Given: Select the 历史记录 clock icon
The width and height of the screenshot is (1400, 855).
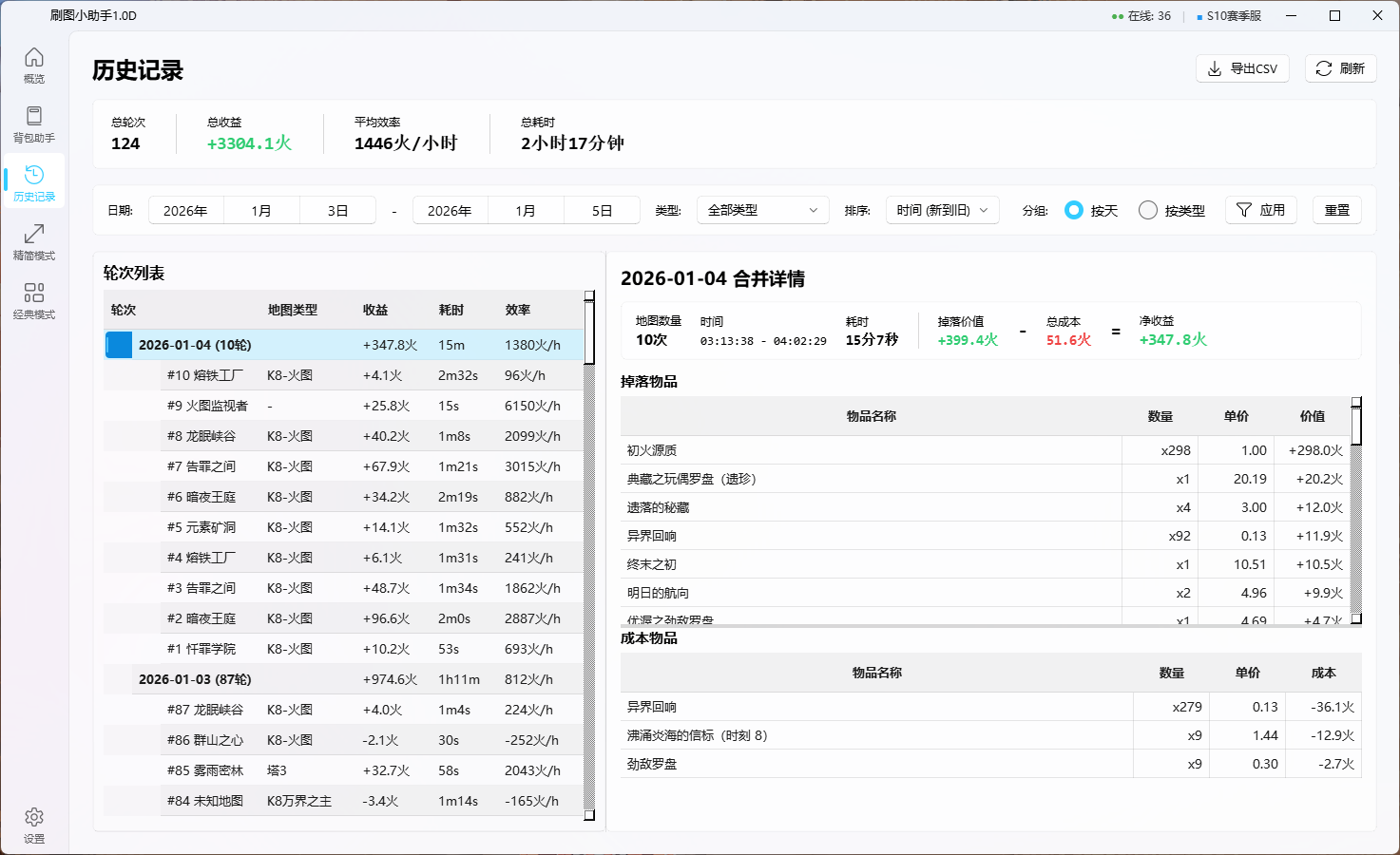Looking at the screenshot, I should coord(34,181).
